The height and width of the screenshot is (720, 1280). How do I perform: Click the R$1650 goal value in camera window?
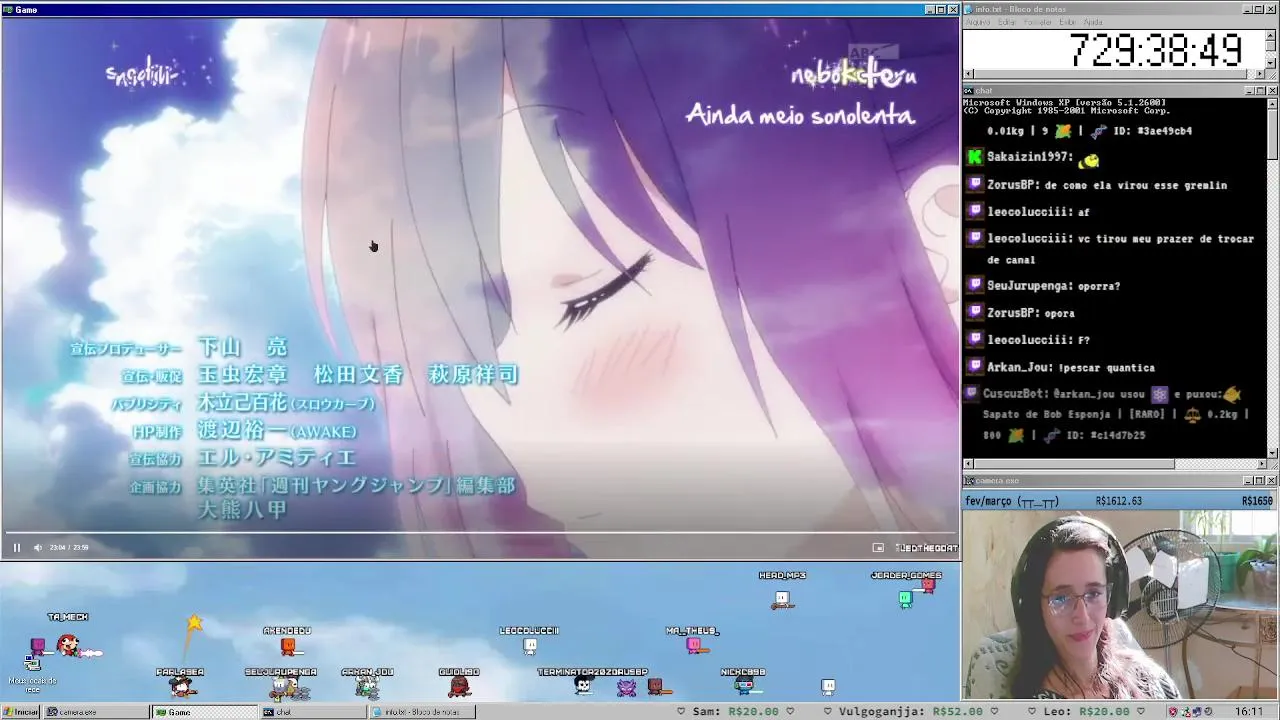1257,501
